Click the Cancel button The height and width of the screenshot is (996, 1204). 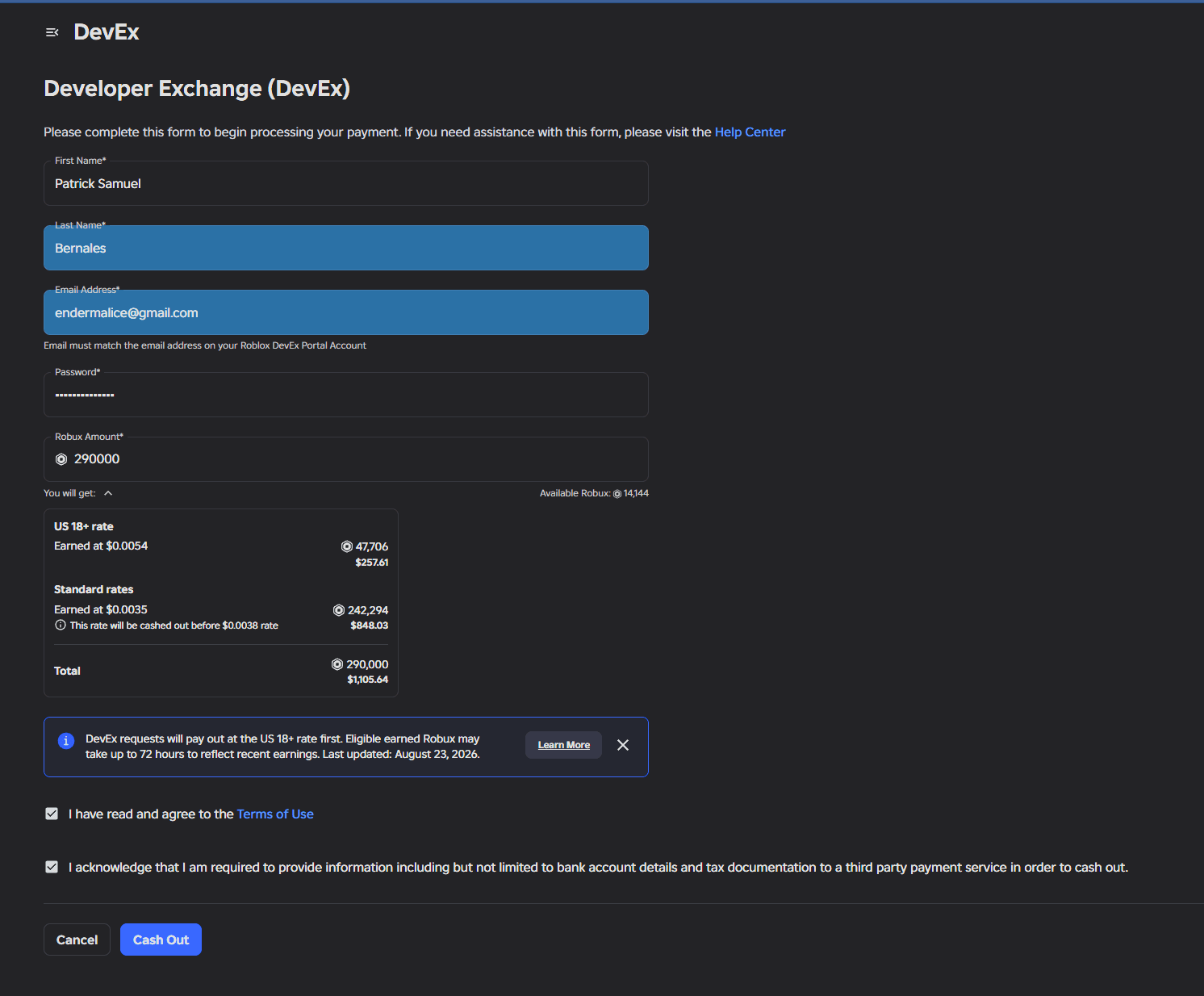pos(77,940)
